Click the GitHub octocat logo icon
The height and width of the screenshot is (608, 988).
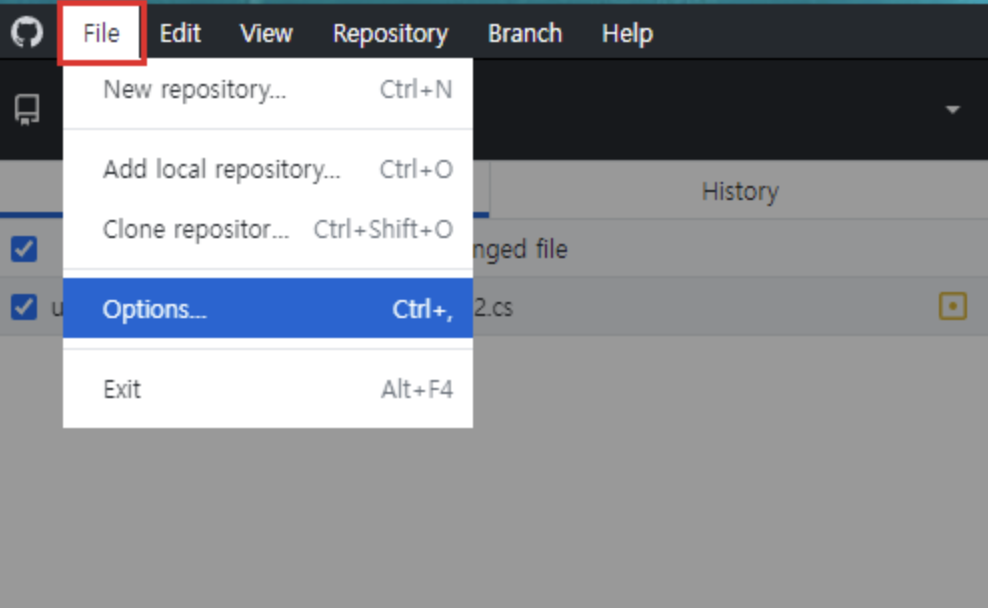point(27,32)
